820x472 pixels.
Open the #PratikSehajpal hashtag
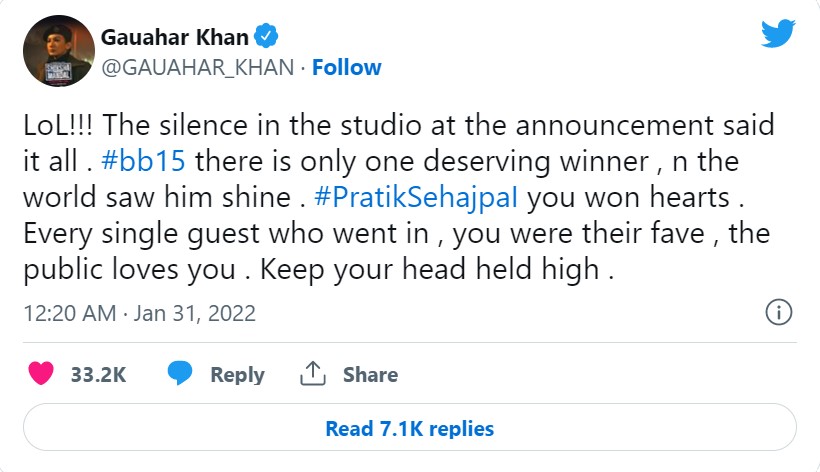pos(416,197)
